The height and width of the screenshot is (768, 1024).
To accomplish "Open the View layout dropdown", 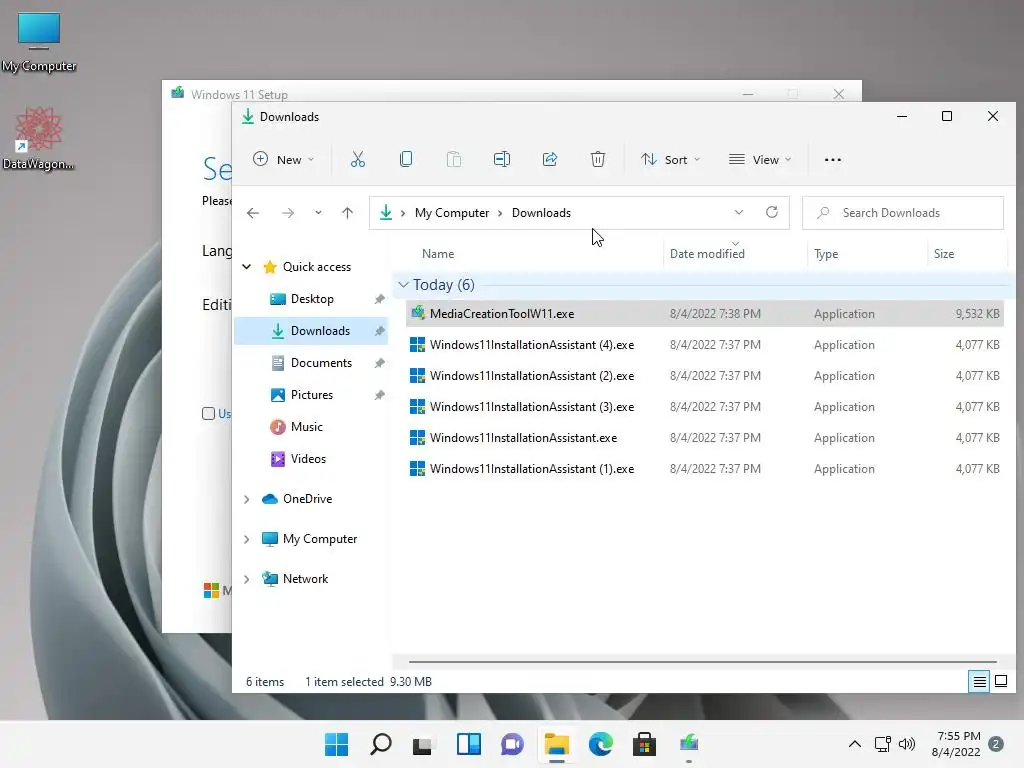I will point(760,159).
